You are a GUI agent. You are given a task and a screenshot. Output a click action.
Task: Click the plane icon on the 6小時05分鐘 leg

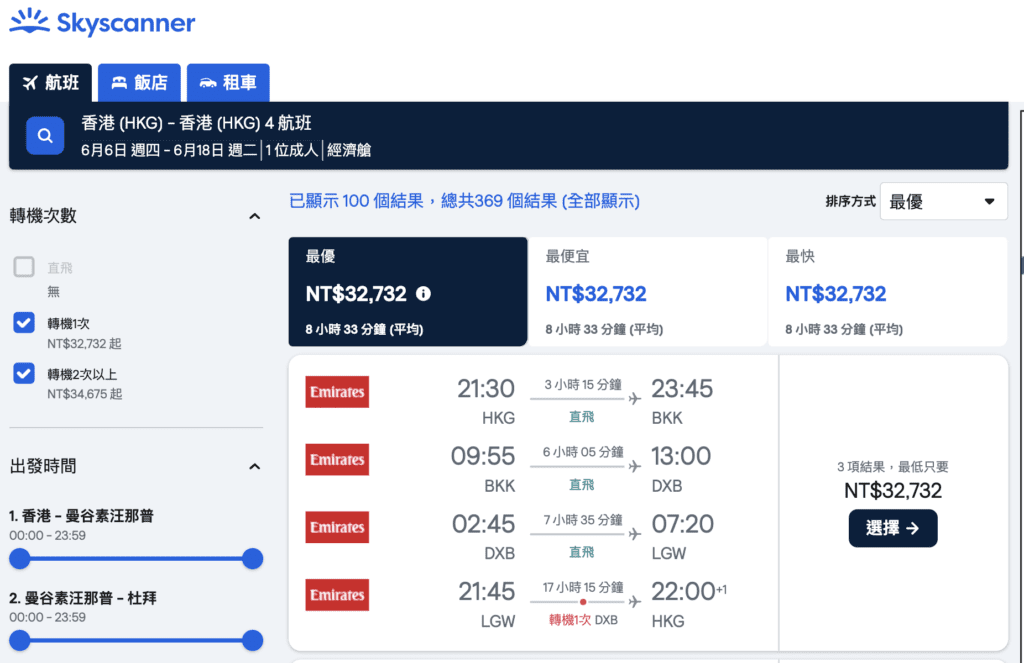click(634, 466)
